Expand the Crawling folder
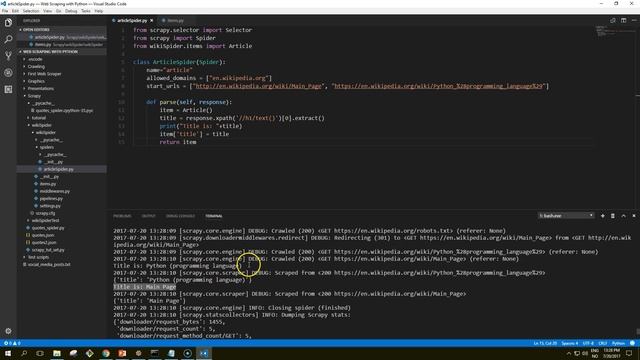The width and height of the screenshot is (640, 360). (x=36, y=67)
